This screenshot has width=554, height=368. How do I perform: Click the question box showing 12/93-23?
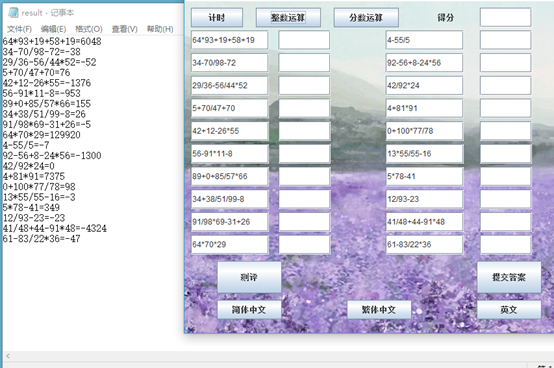pos(424,199)
